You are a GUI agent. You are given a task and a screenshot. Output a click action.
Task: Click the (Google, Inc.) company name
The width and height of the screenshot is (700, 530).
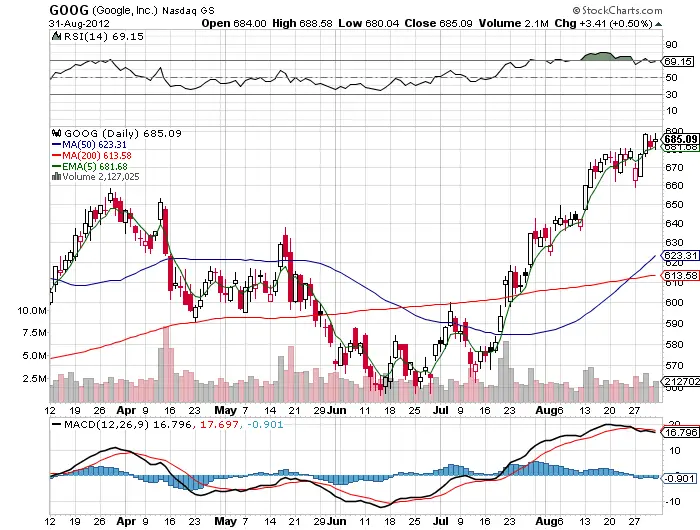coord(125,10)
